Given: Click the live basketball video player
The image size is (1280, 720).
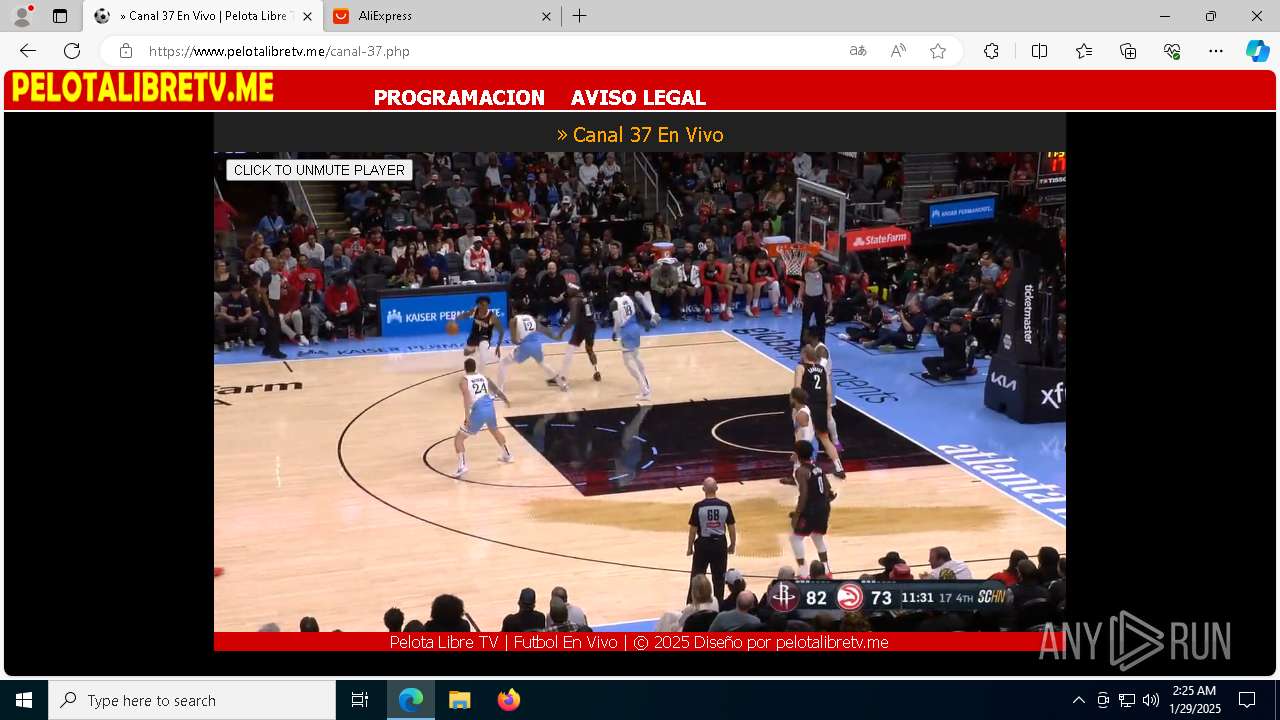Looking at the screenshot, I should 640,392.
